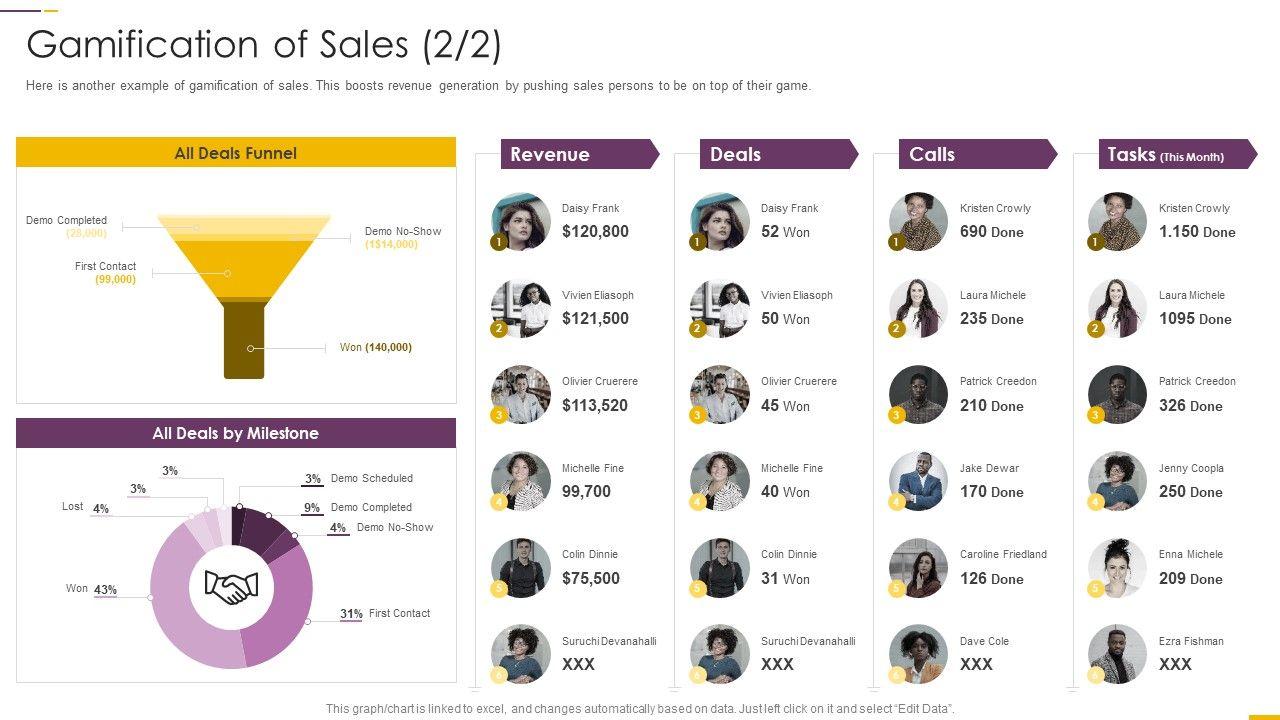Screen dimensions: 1280x720
Task: Click Daisy Frank's Revenue rank 1 badge
Action: [x=498, y=242]
